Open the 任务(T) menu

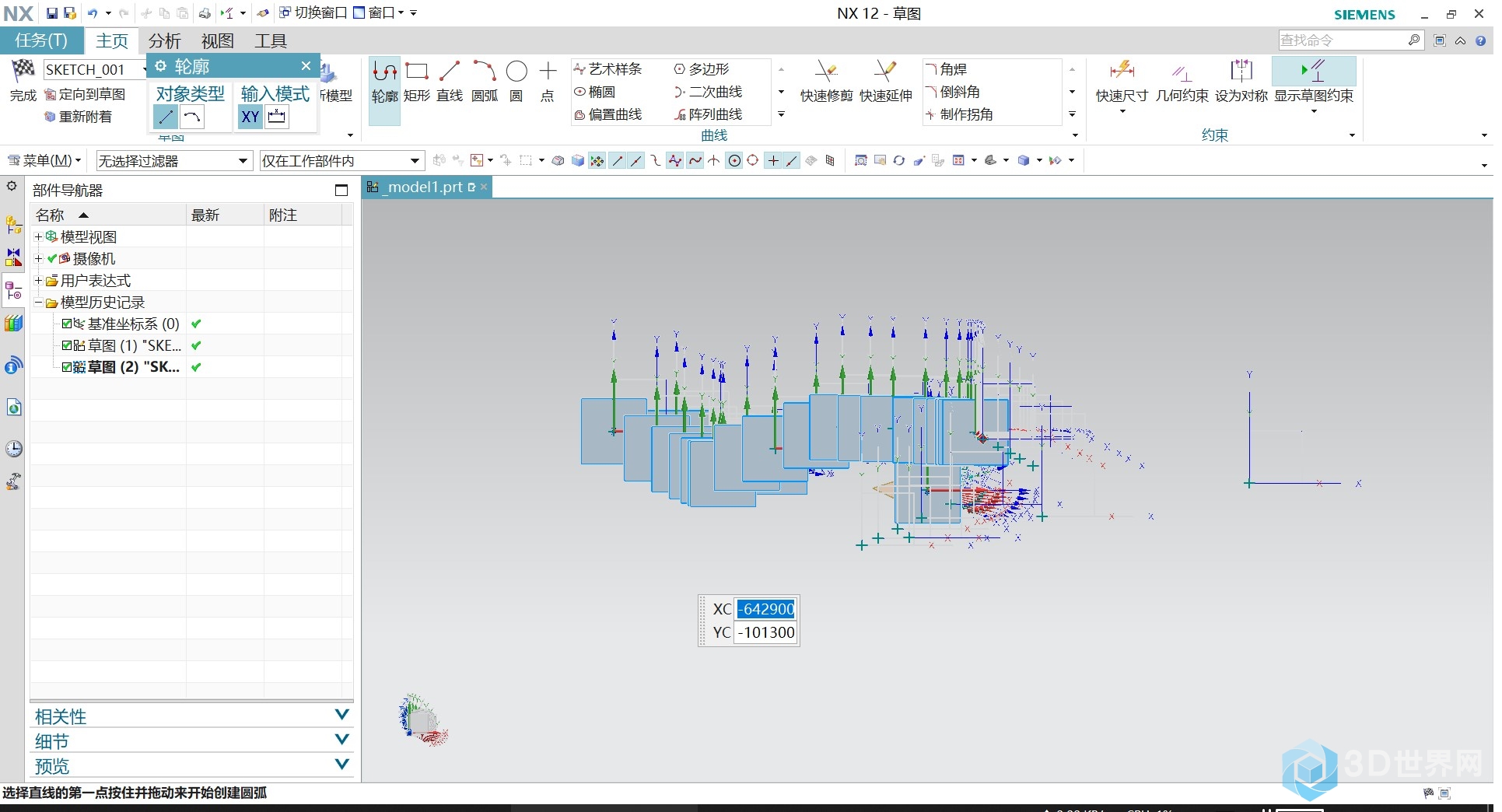point(41,40)
